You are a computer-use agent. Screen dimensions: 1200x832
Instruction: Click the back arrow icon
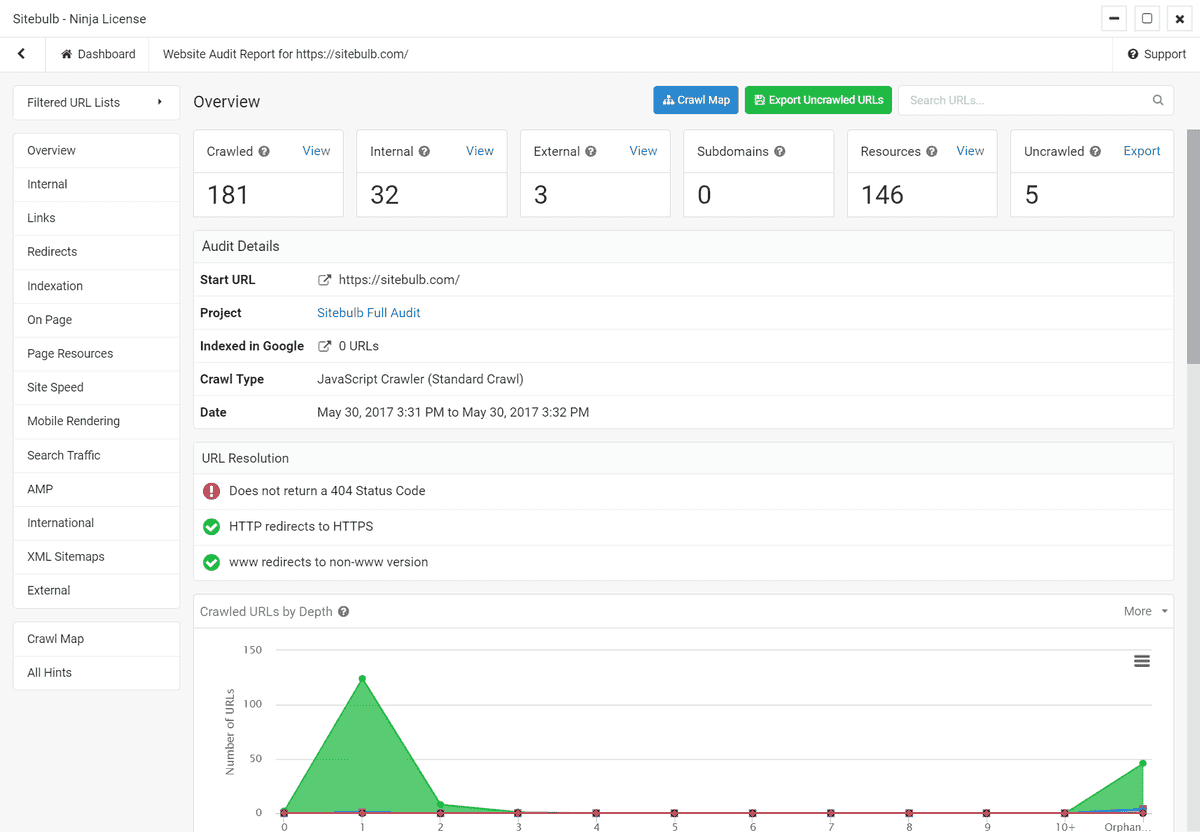21,54
